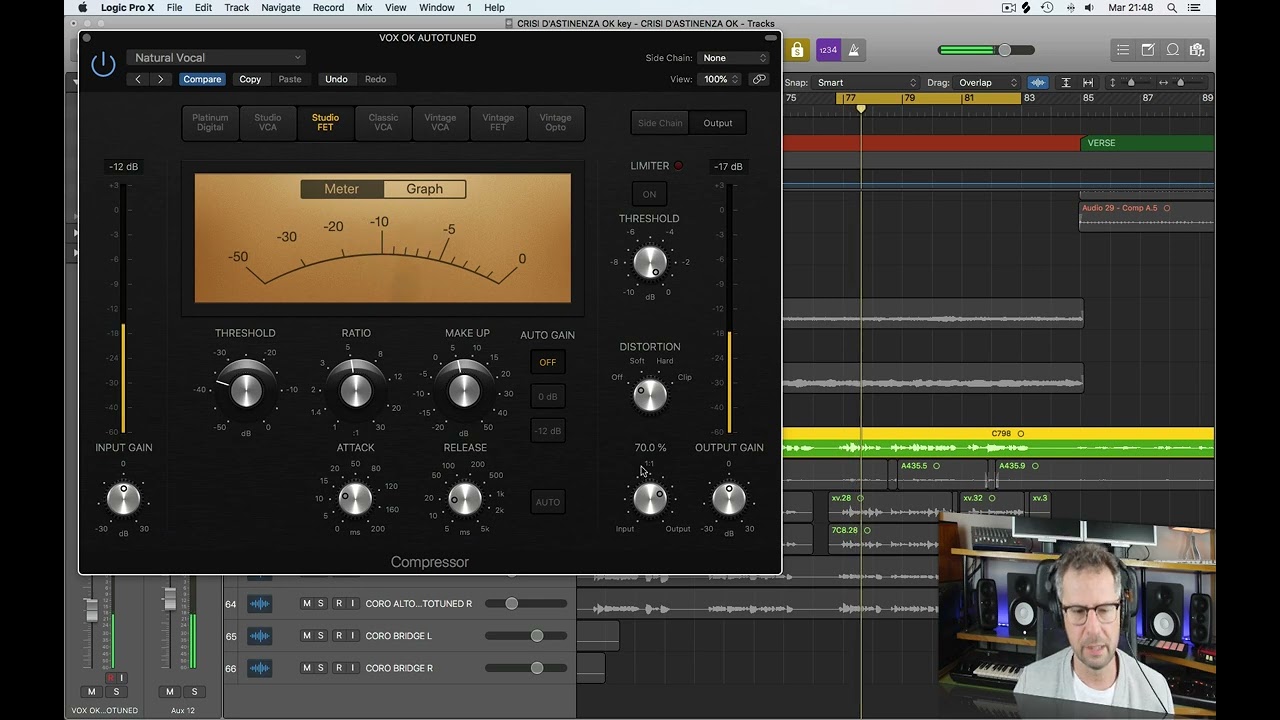The height and width of the screenshot is (720, 1280).
Task: Click the link icon beside View percentage
Action: [x=759, y=79]
